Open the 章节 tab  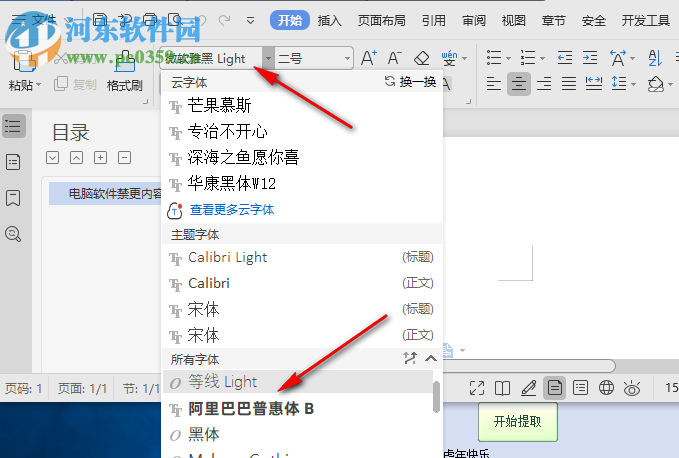553,20
